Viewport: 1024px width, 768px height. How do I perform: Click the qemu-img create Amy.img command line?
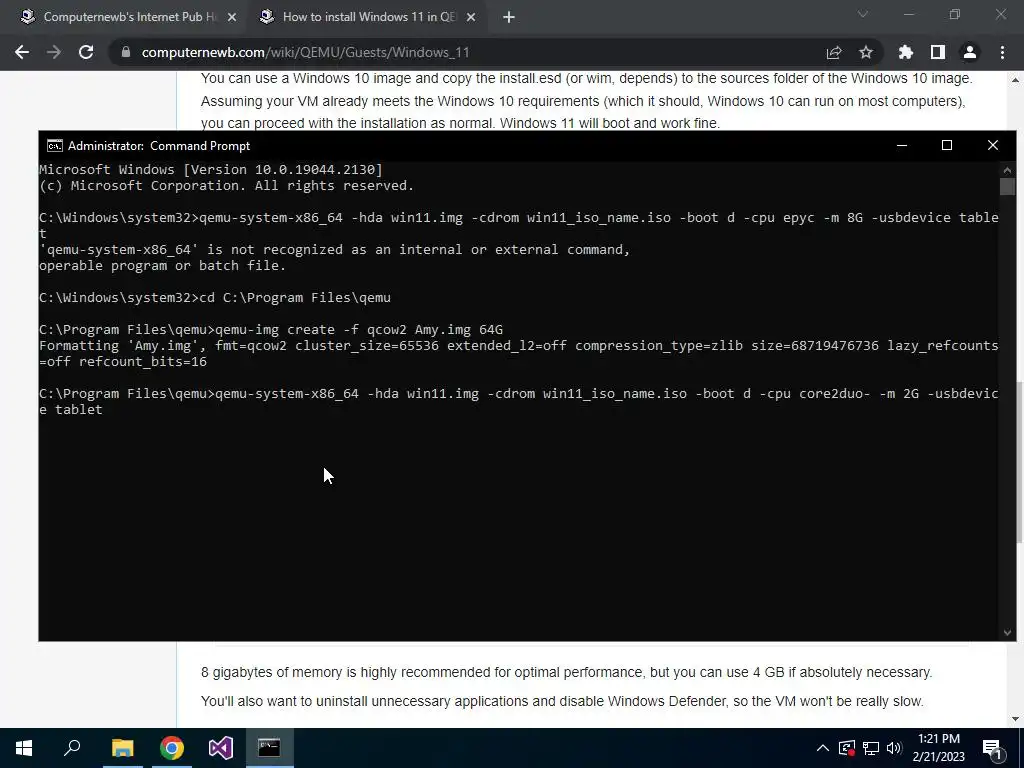tap(271, 330)
